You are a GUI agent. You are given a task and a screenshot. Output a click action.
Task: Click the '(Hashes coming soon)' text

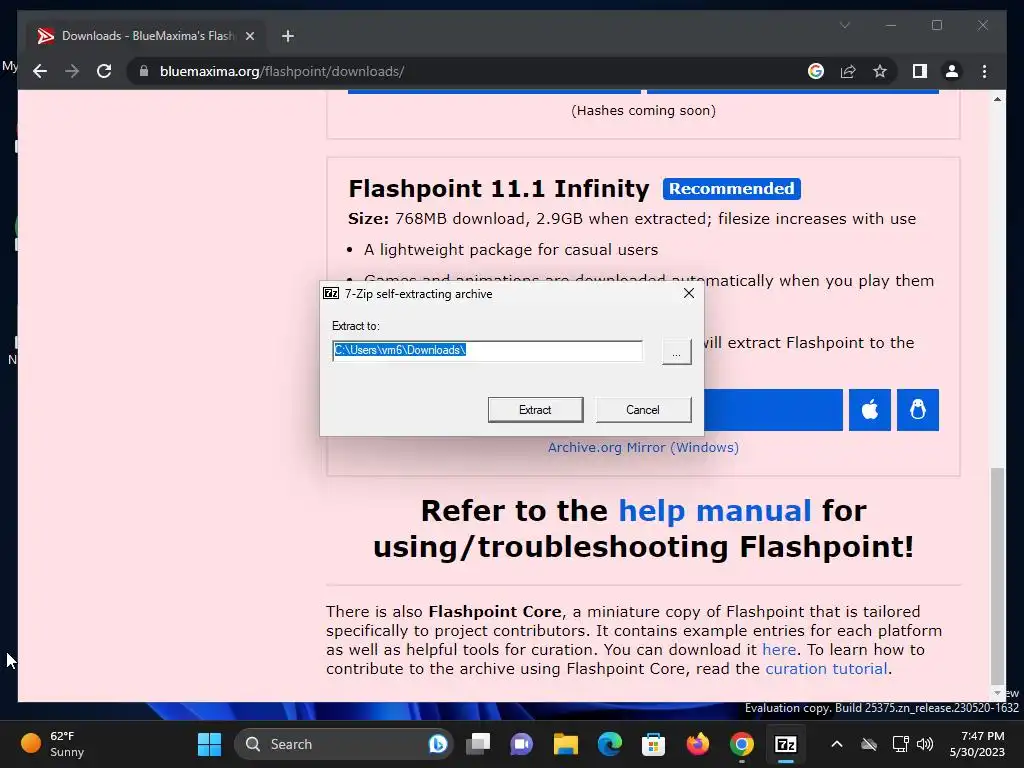coord(643,110)
